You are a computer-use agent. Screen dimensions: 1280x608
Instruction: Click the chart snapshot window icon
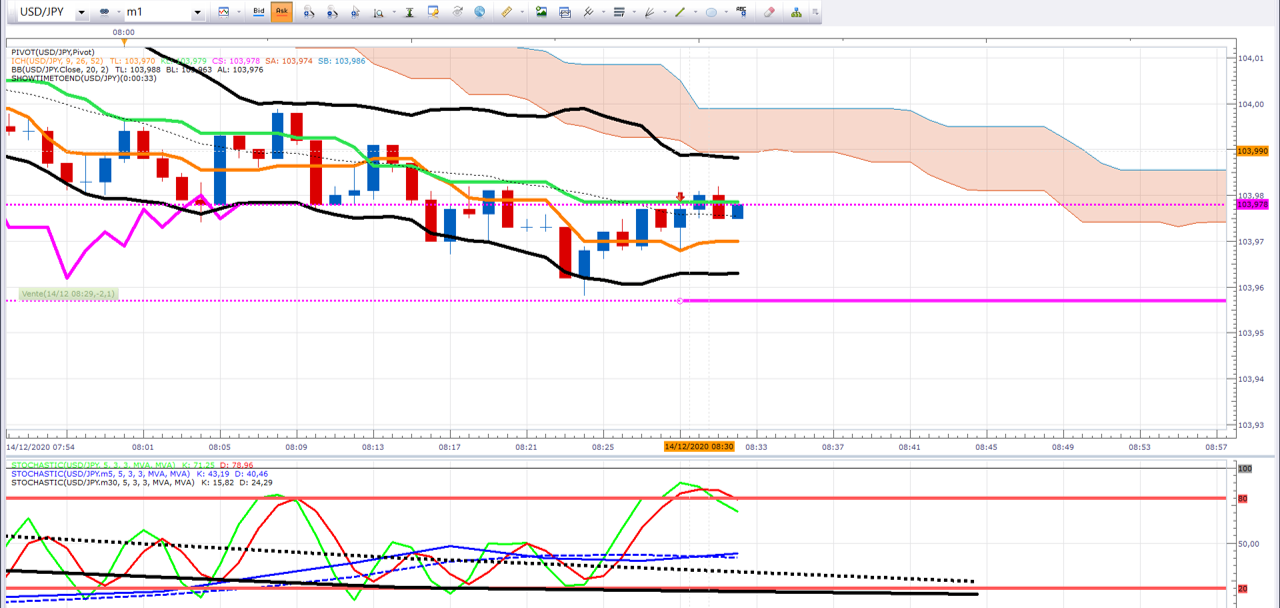(x=565, y=12)
